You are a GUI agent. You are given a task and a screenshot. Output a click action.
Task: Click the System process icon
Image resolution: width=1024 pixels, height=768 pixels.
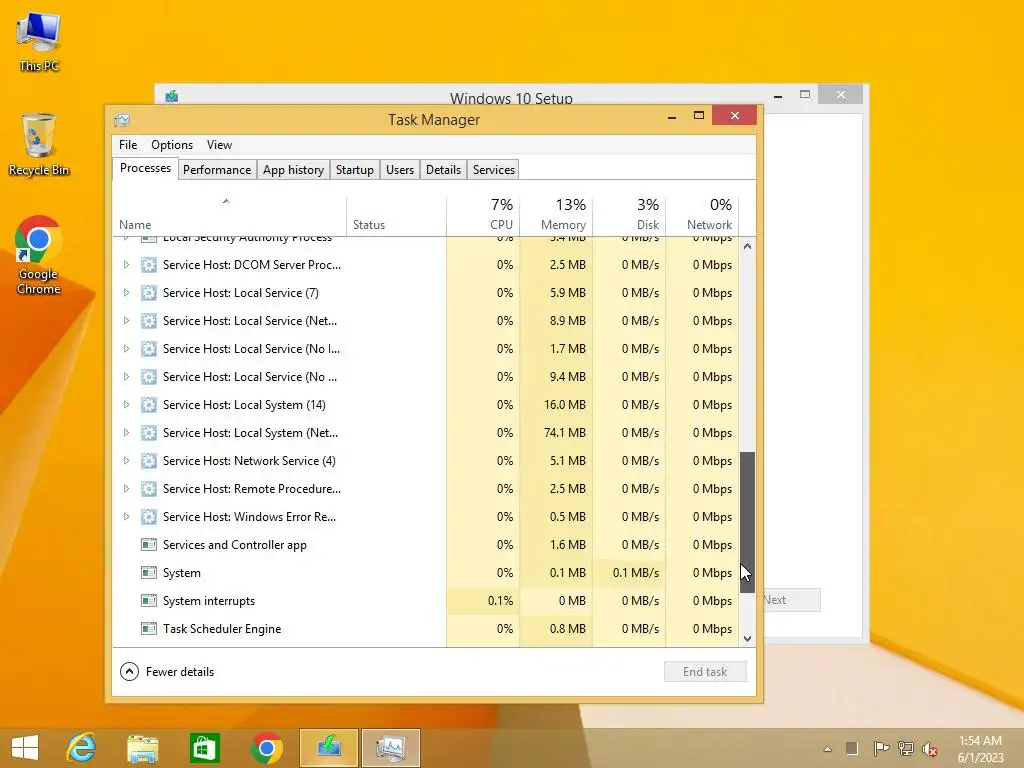point(149,573)
